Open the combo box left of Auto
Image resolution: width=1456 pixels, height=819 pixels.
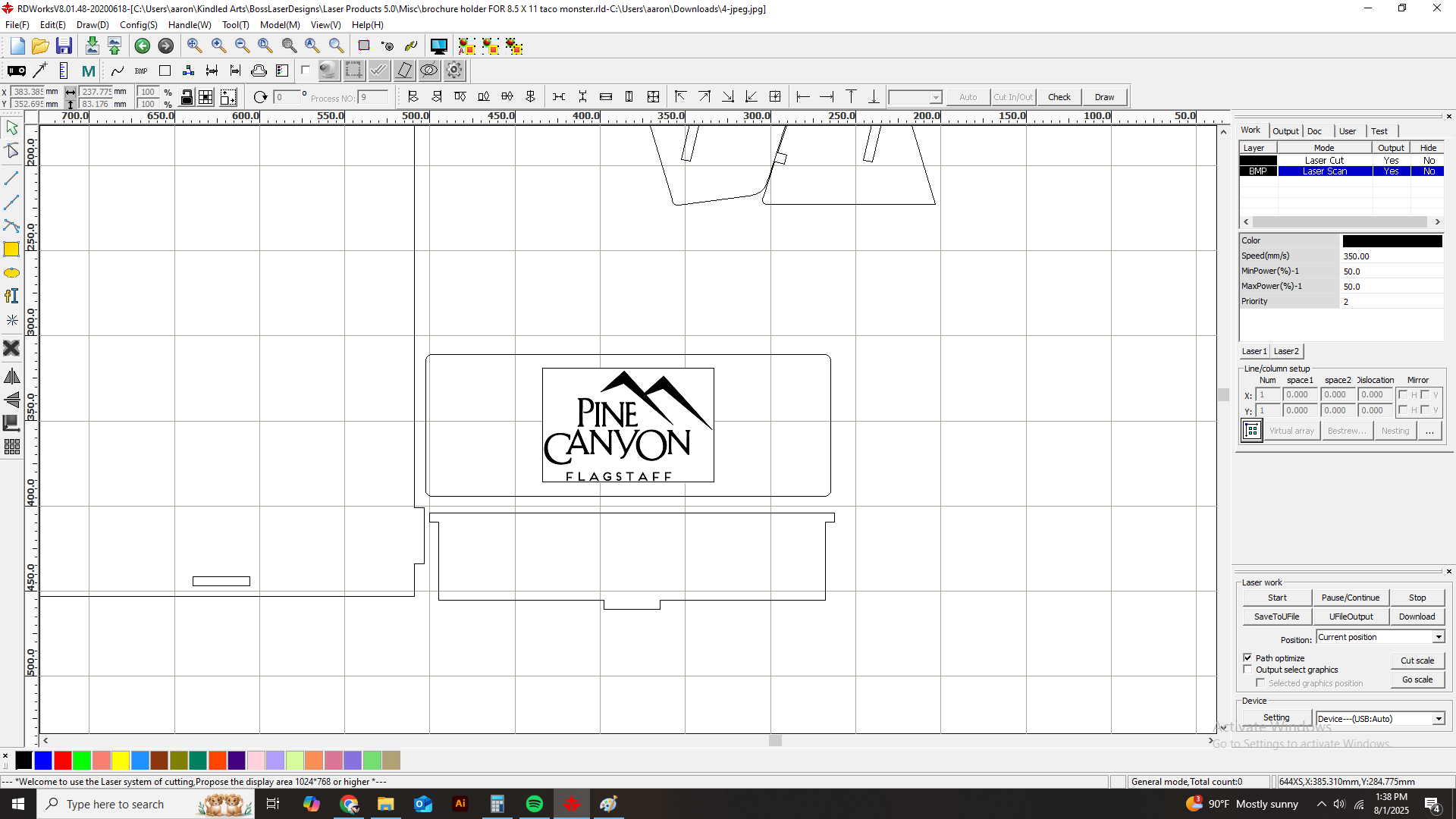915,97
